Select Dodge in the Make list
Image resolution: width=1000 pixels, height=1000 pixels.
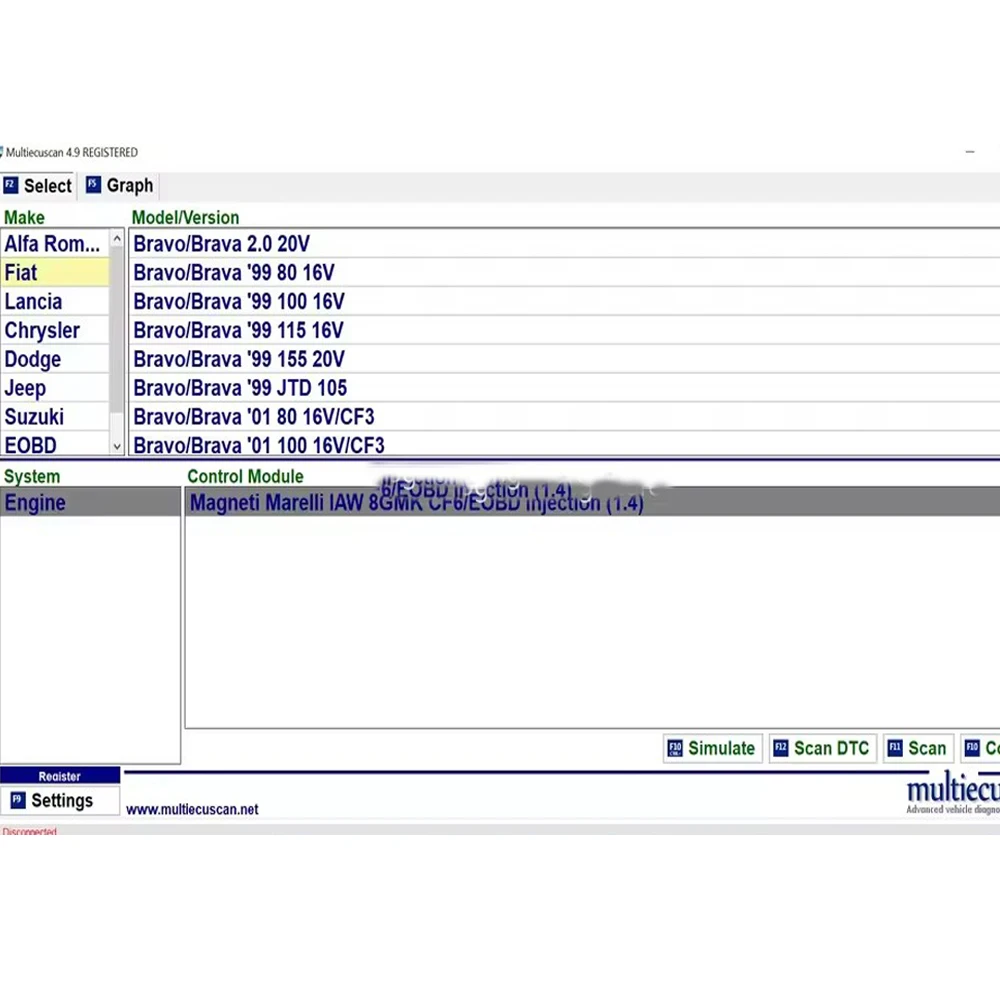[x=55, y=358]
